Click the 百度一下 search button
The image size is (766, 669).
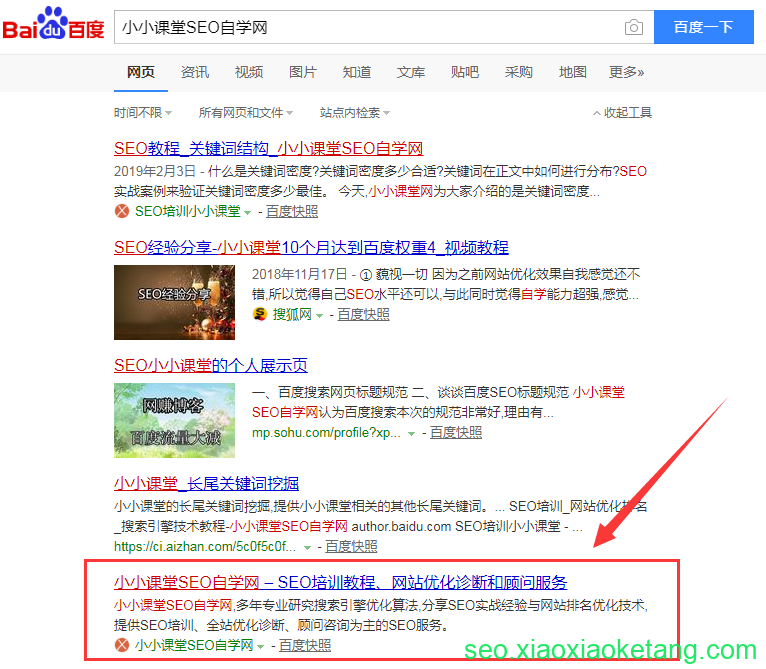pyautogui.click(x=703, y=27)
